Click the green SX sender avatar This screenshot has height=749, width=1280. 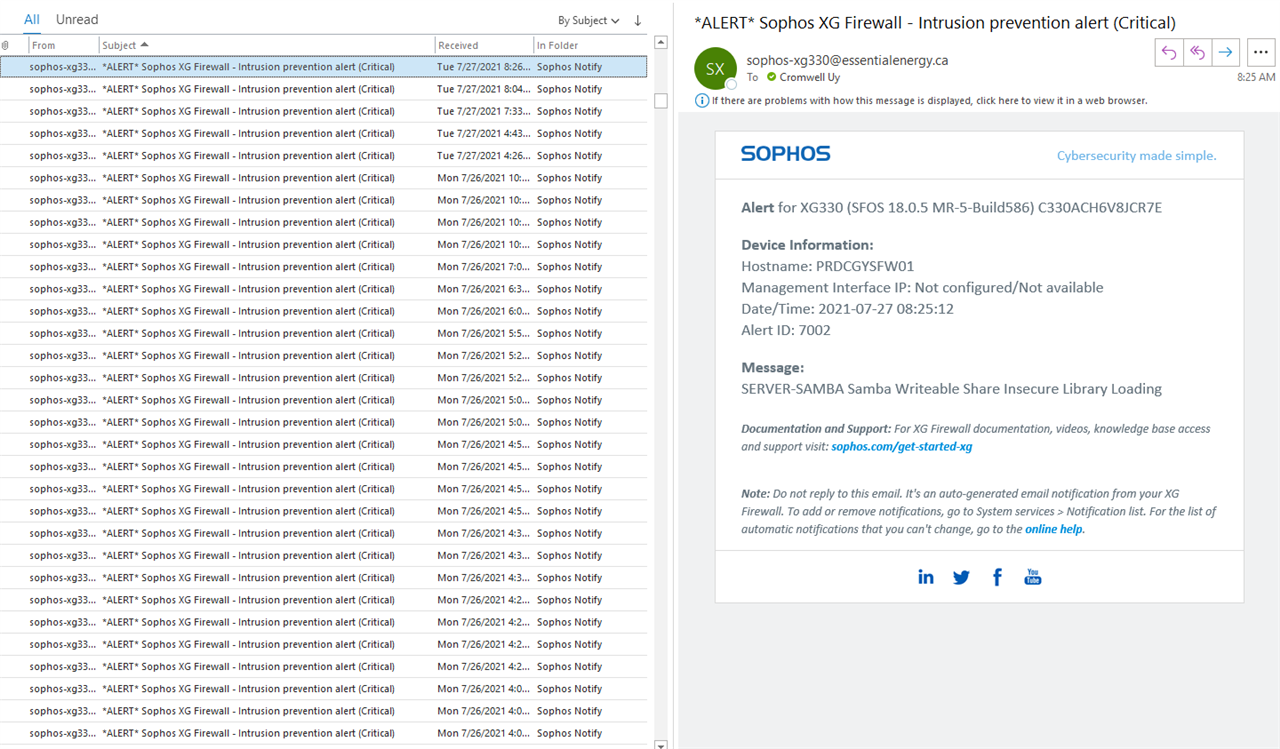click(x=715, y=68)
